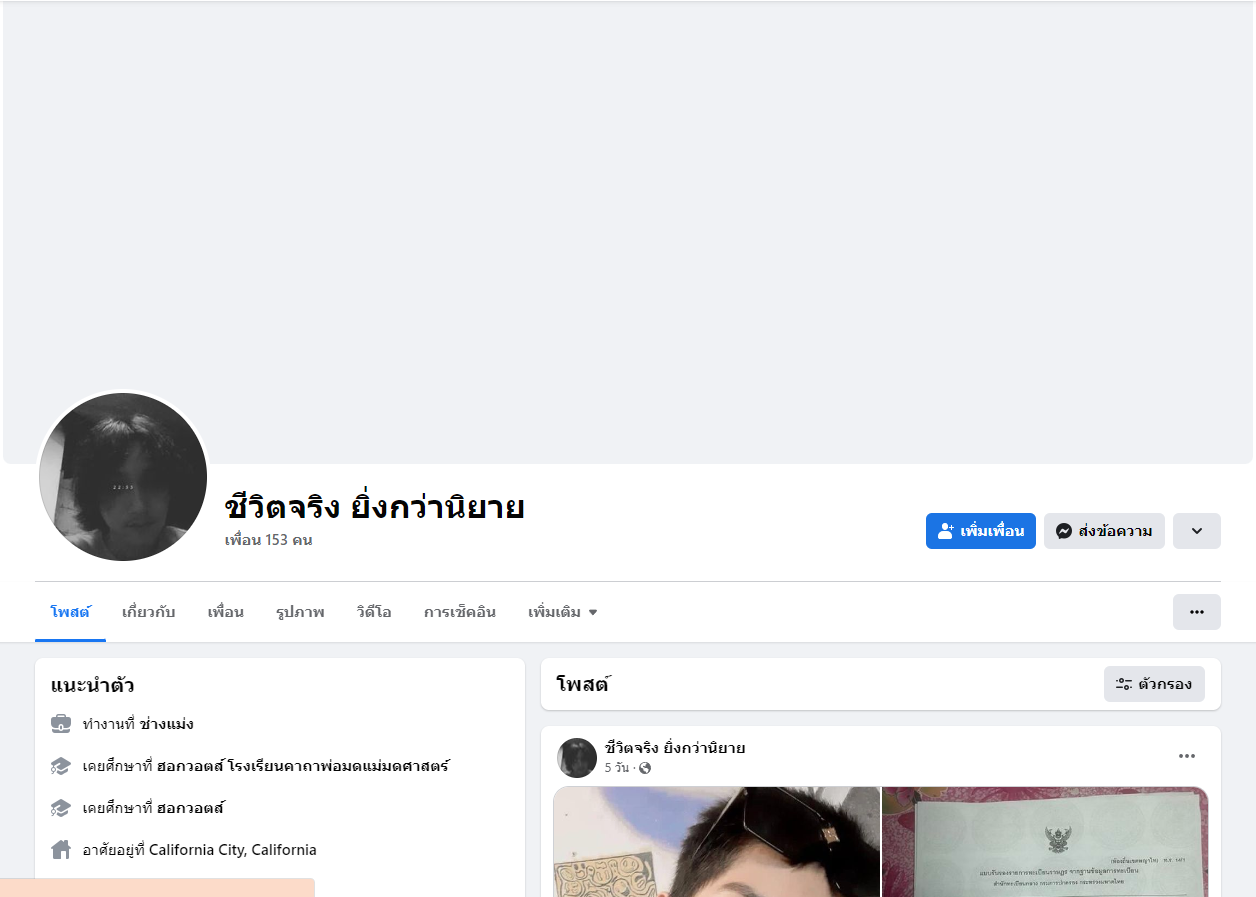Expand the chevron dropdown beside ส่งข้อความ
The height and width of the screenshot is (897, 1256).
pyautogui.click(x=1197, y=531)
